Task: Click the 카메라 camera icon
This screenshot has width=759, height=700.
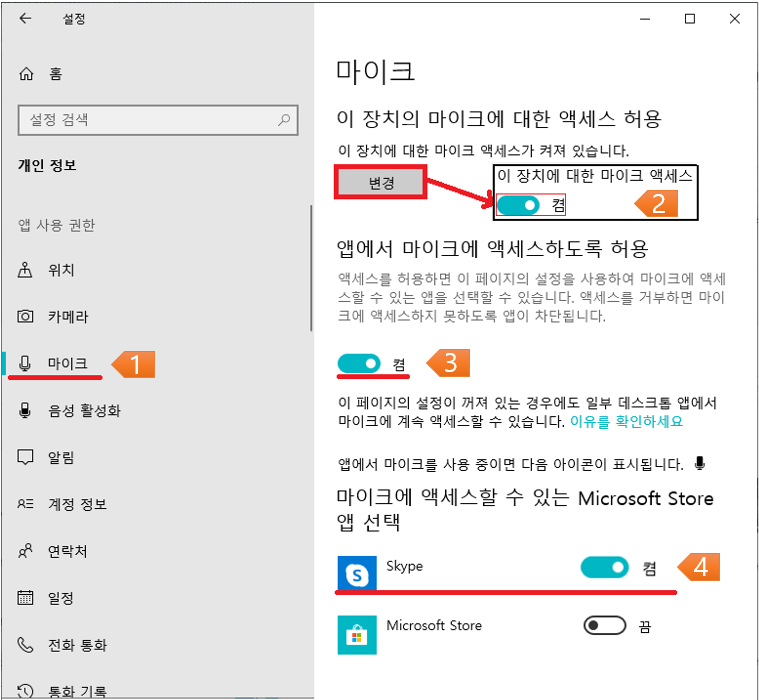Action: click(x=25, y=317)
